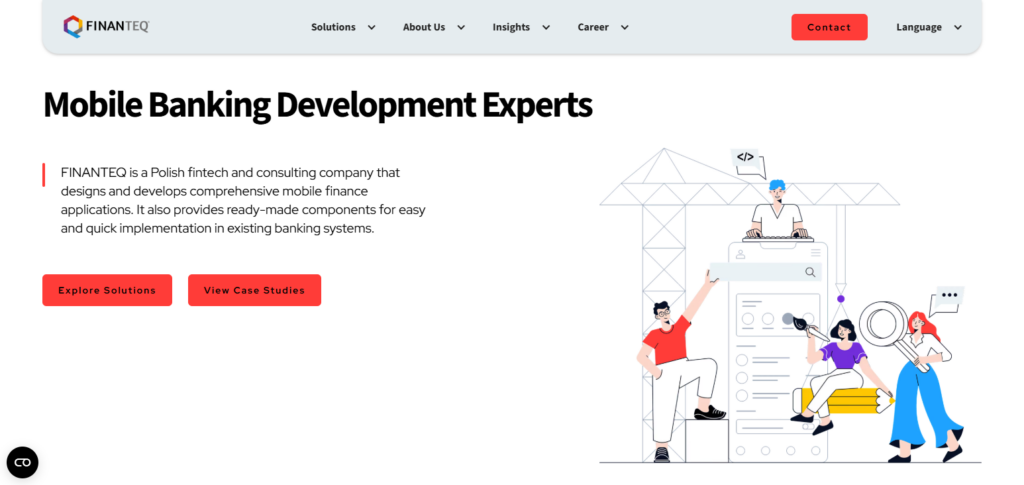Click the construction team hero illustration
The width and height of the screenshot is (1024, 485).
tap(790, 305)
